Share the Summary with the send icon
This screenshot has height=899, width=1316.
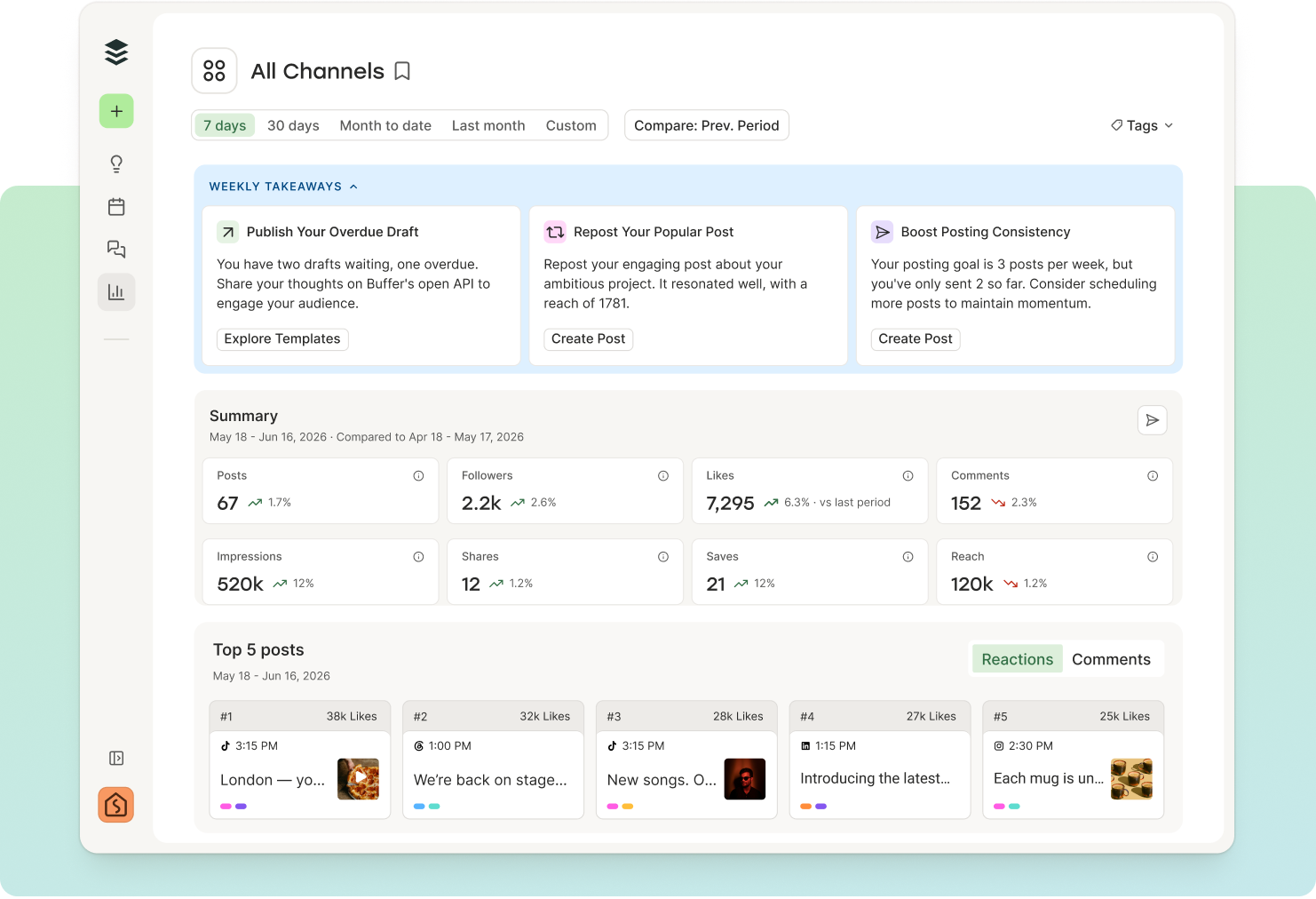pyautogui.click(x=1153, y=420)
